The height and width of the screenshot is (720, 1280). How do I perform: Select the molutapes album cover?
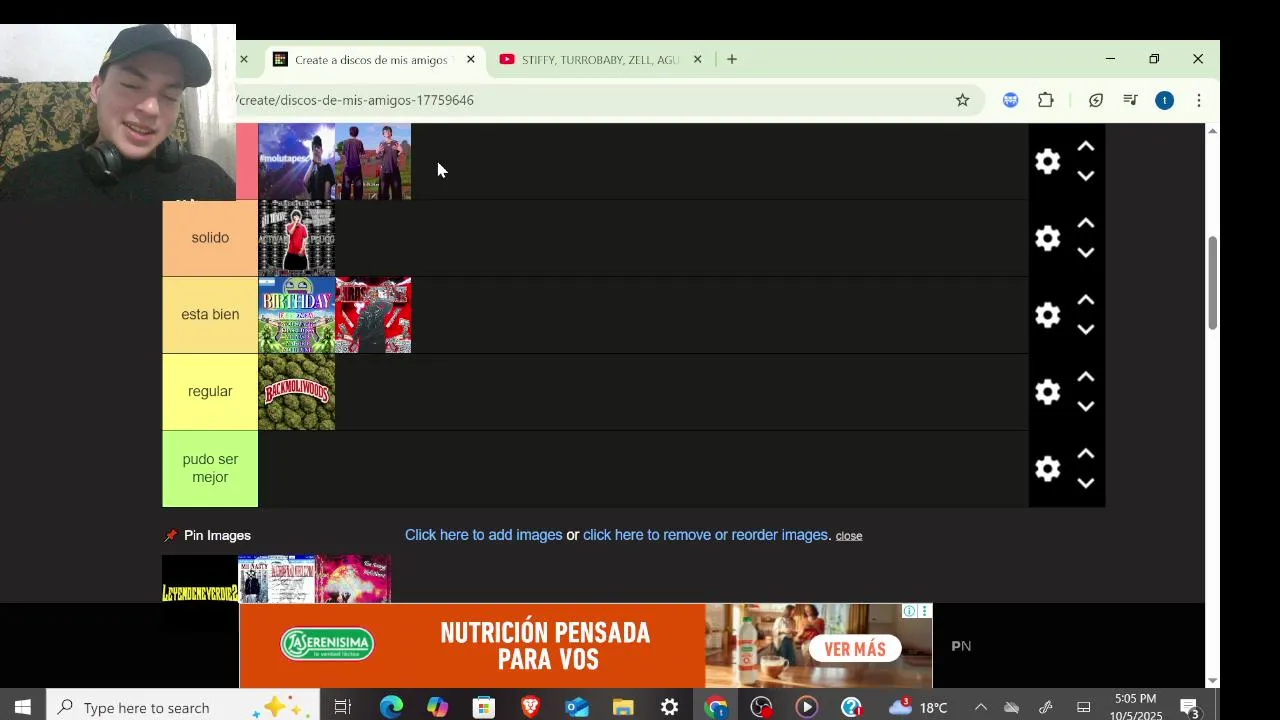[x=297, y=161]
